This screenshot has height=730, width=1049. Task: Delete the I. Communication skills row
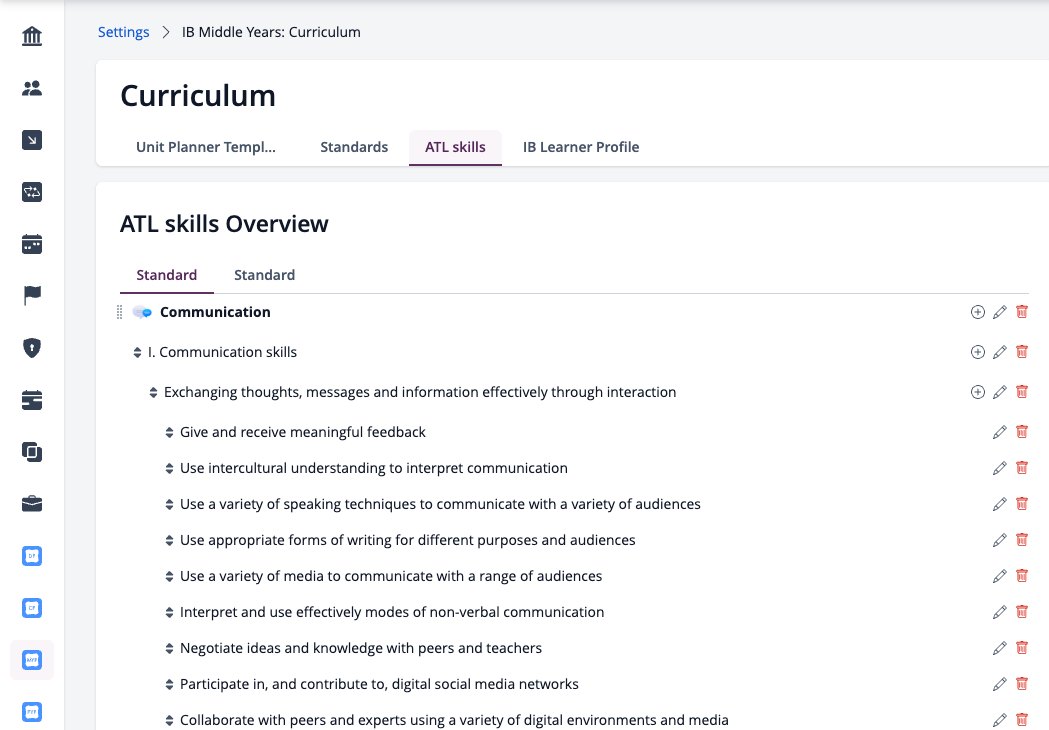click(1022, 352)
